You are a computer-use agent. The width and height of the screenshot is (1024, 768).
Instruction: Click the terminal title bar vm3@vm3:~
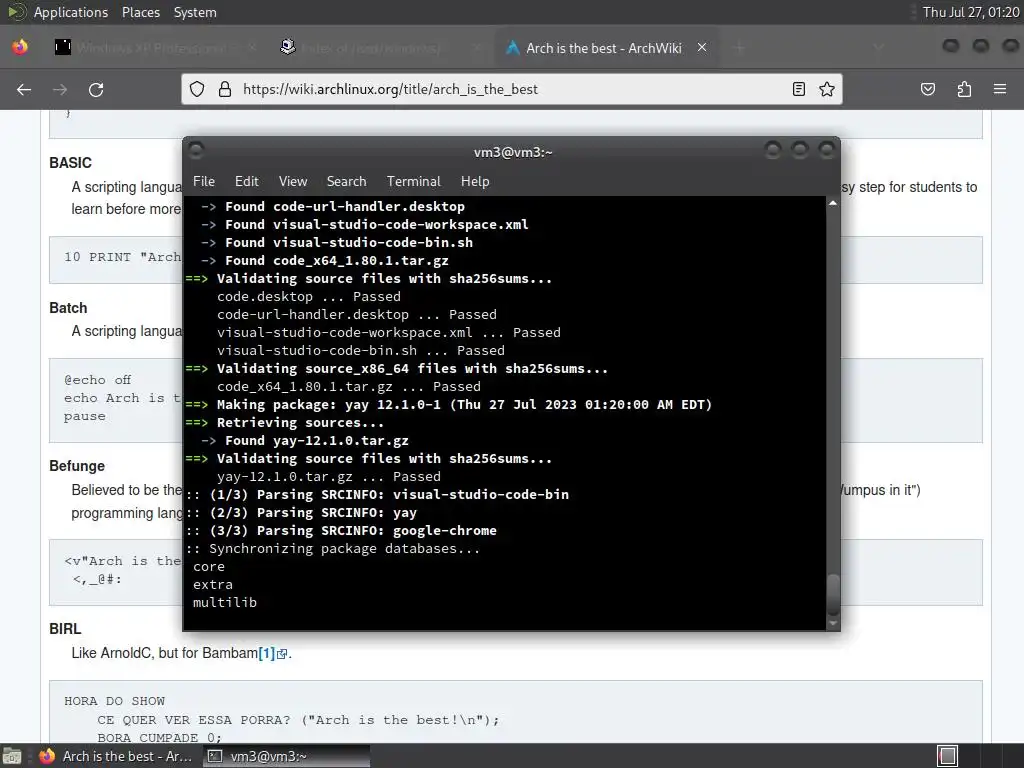click(x=513, y=152)
